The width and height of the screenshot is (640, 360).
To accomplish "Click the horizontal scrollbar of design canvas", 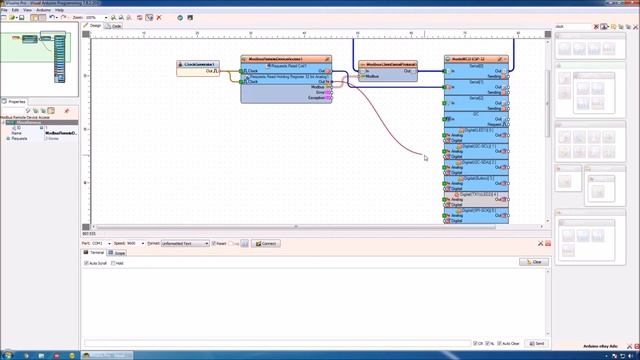I will point(296,227).
